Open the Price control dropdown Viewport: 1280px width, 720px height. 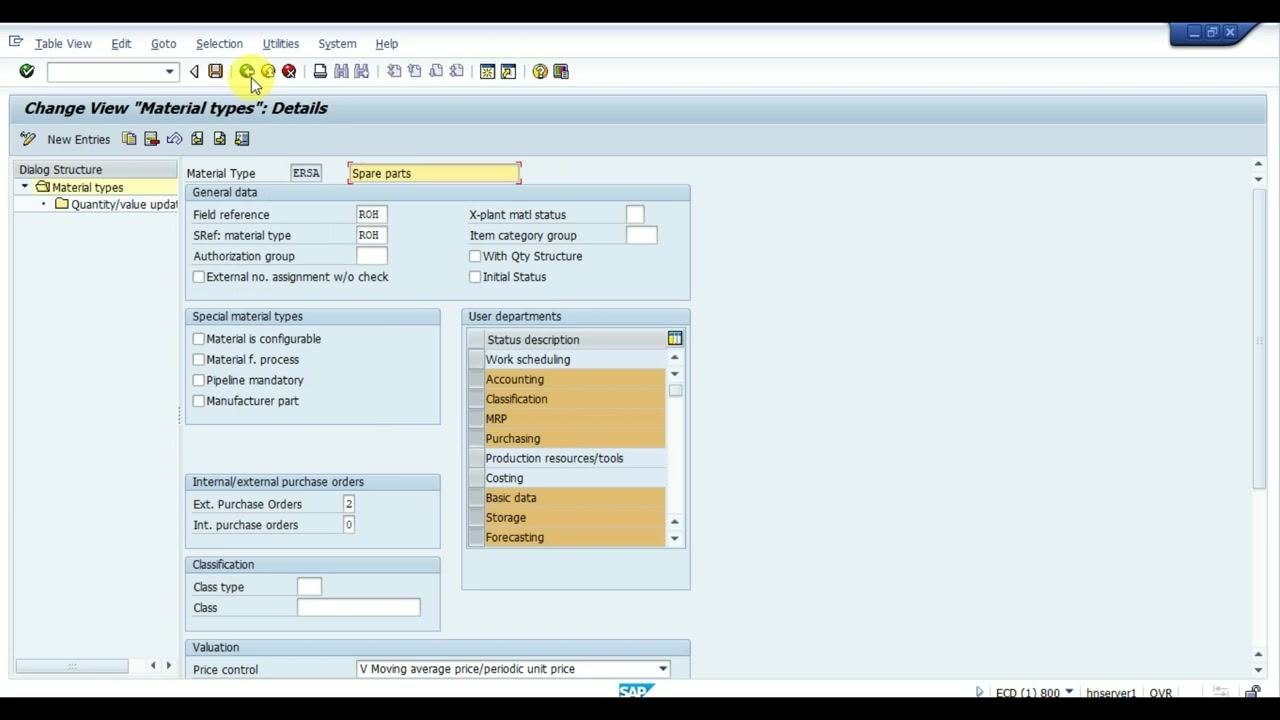tap(662, 669)
